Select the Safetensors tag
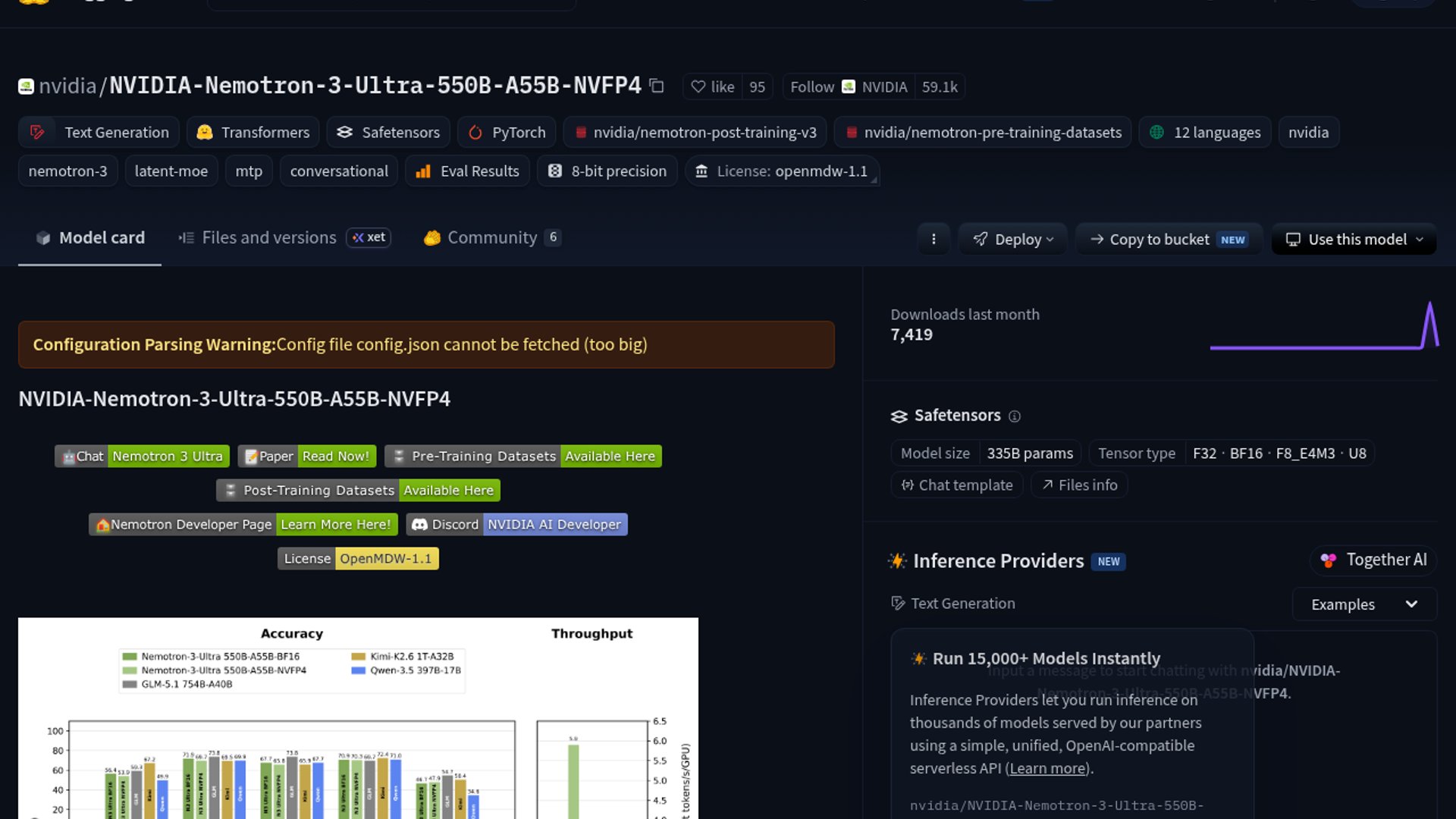The width and height of the screenshot is (1456, 819). tap(388, 132)
